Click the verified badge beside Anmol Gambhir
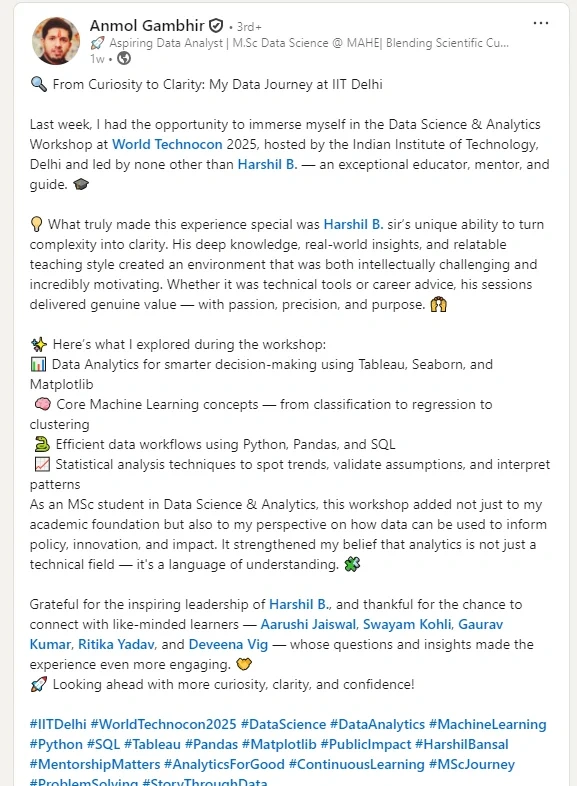Image resolution: width=577 pixels, height=786 pixels. (216, 25)
